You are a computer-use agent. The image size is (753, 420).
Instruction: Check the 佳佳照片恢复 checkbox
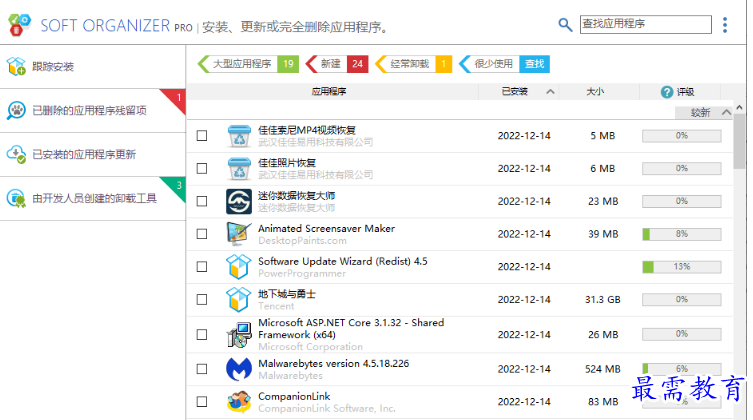[x=202, y=168]
